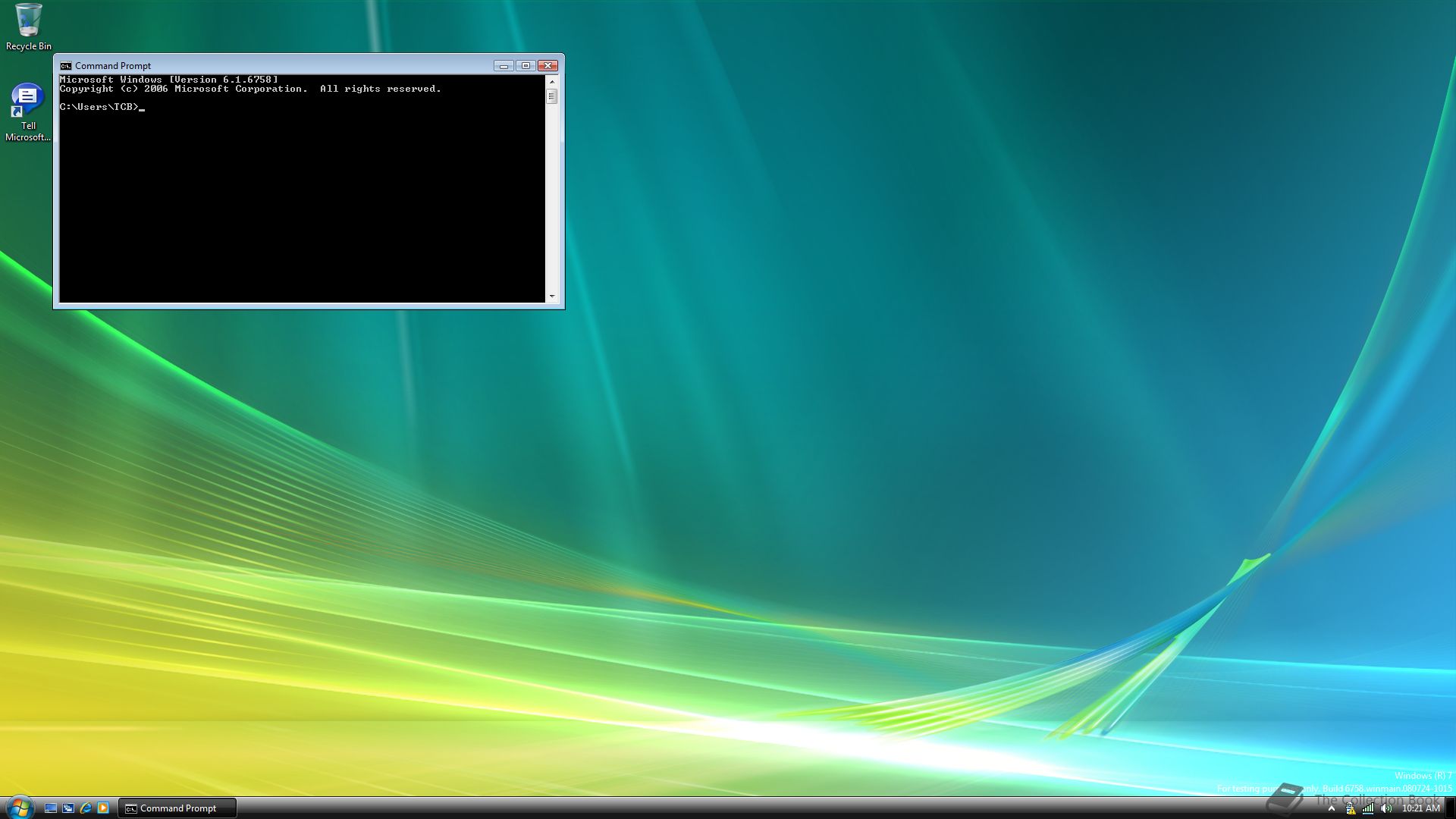This screenshot has width=1456, height=819.
Task: Click the tray icon with yellow warning triangle
Action: point(1350,808)
